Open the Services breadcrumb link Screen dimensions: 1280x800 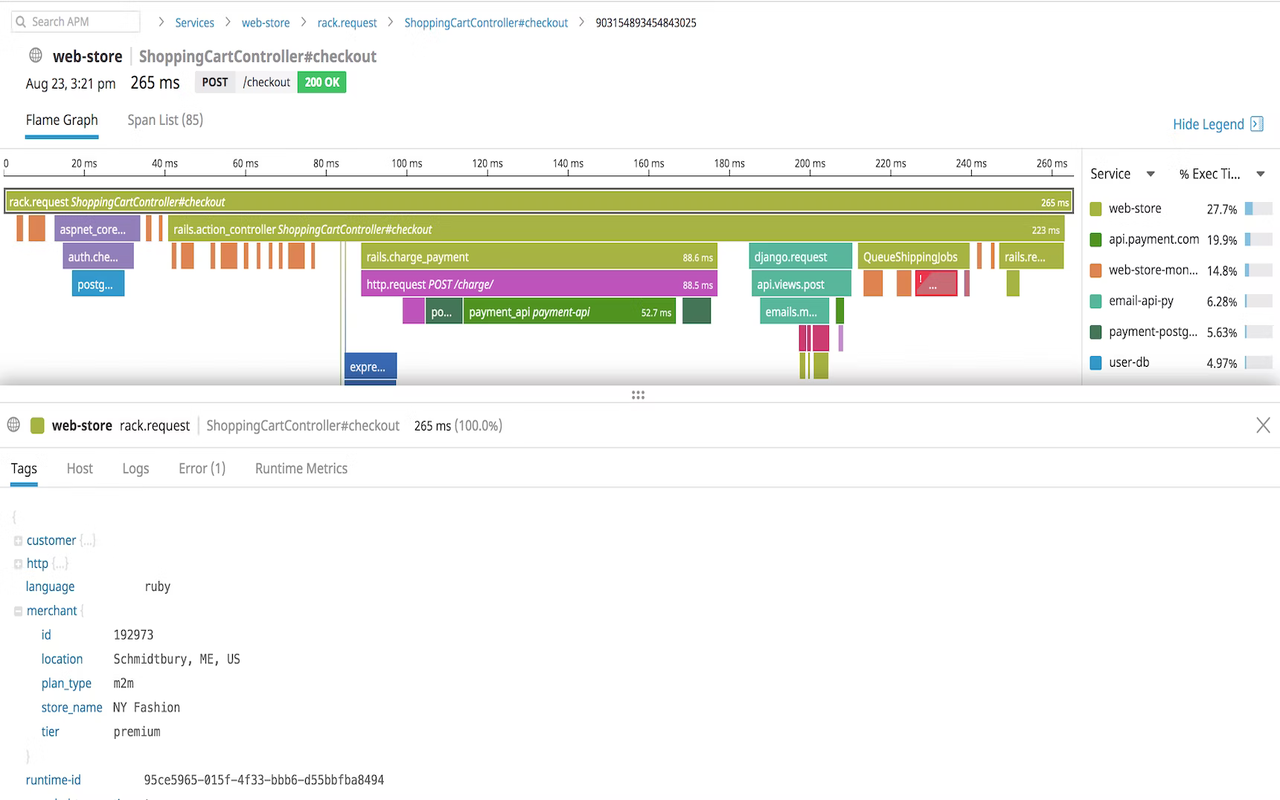194,22
